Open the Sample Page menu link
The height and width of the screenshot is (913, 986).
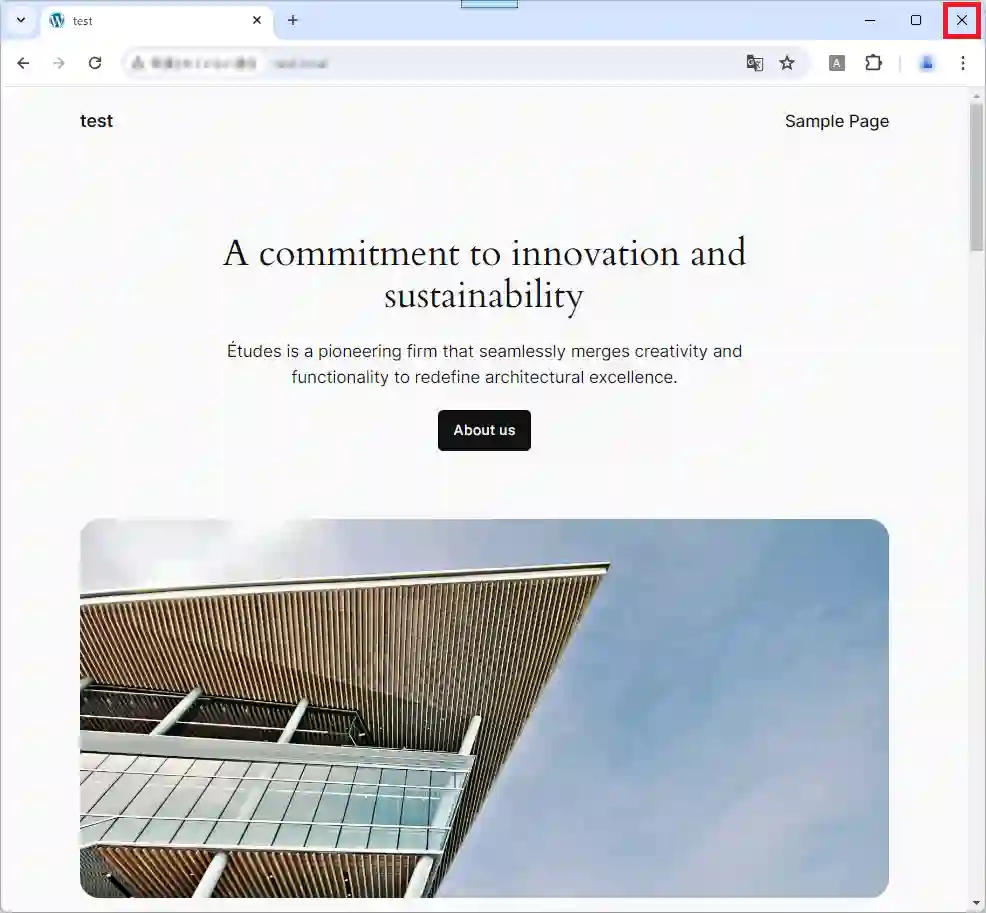point(836,121)
